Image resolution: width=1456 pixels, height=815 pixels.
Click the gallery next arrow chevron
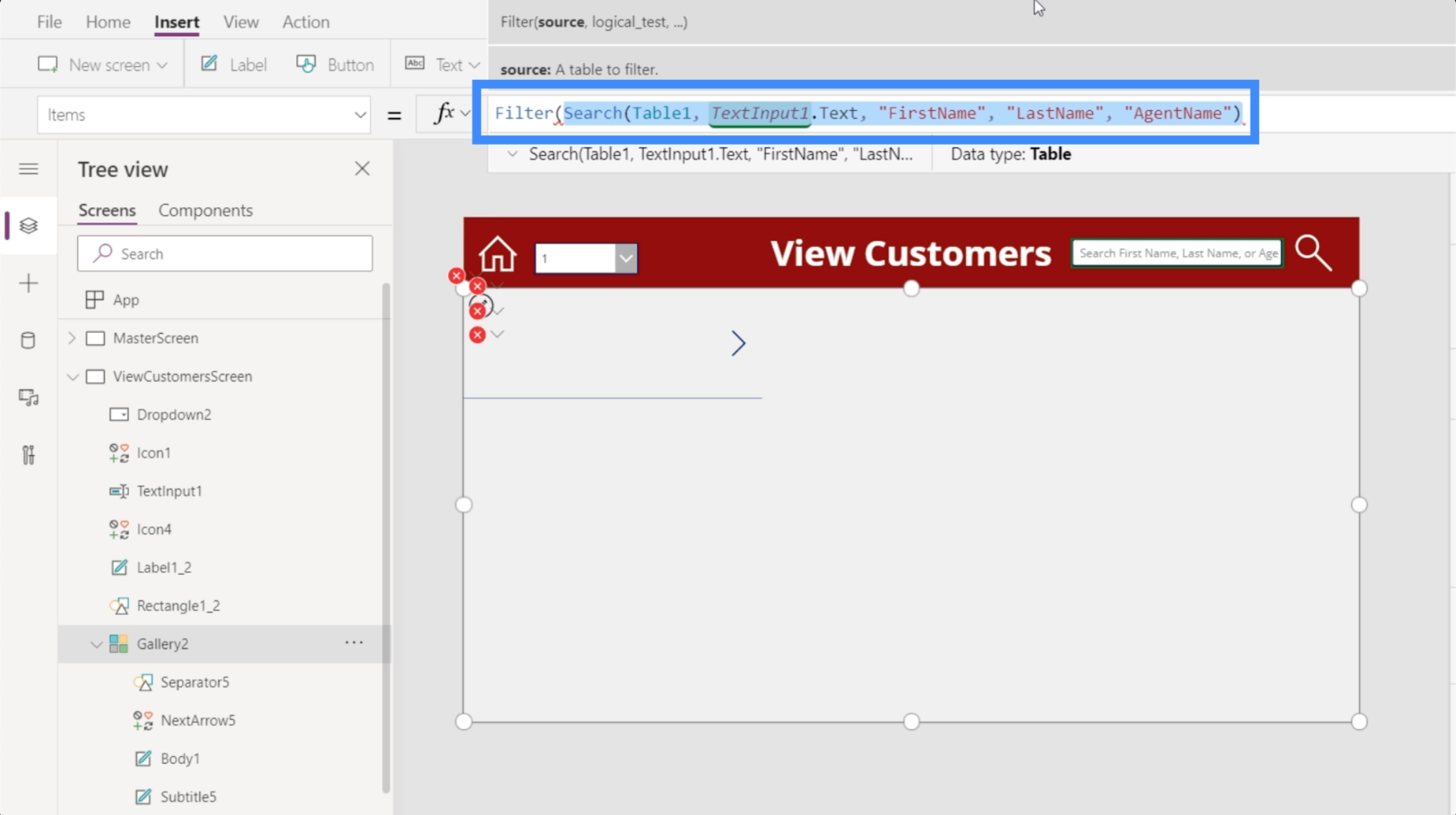pyautogui.click(x=738, y=343)
